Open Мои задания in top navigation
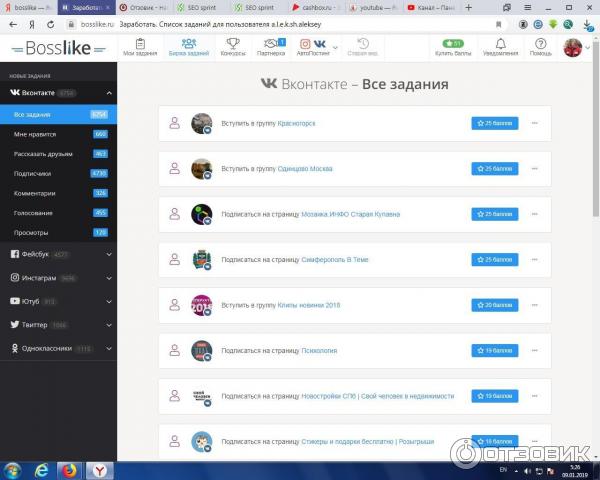 [140, 47]
